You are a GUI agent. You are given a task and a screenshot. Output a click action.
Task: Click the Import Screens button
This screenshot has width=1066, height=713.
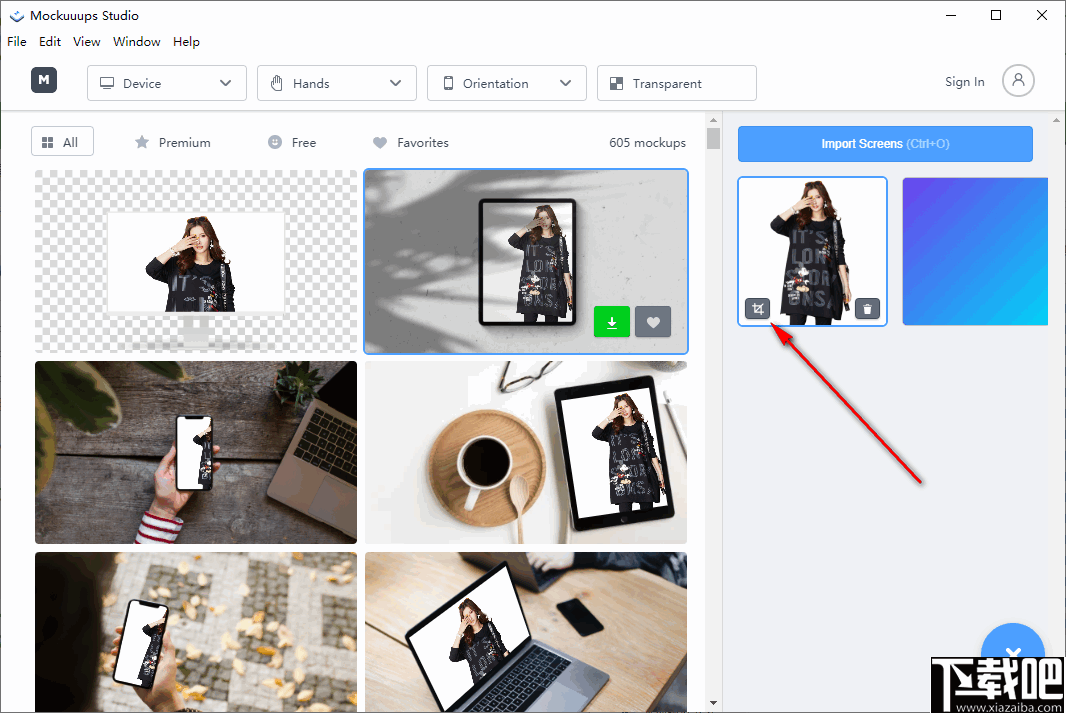point(884,144)
